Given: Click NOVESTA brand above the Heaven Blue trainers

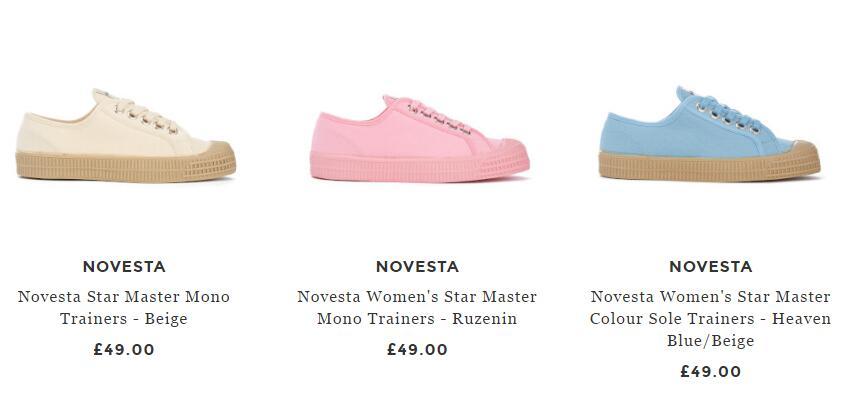Looking at the screenshot, I should tap(711, 267).
